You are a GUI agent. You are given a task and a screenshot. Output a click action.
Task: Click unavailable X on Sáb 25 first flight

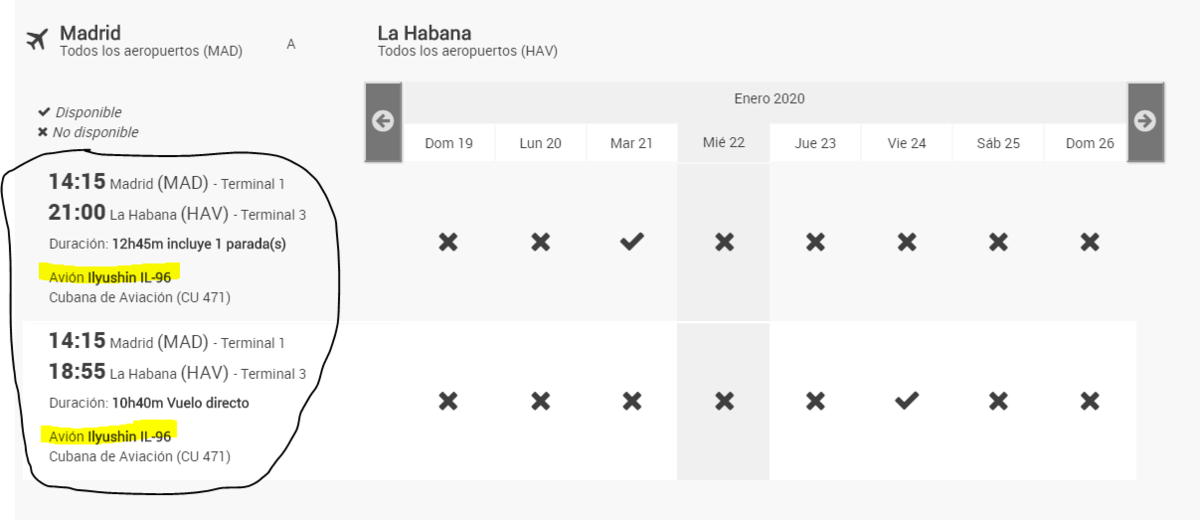998,241
